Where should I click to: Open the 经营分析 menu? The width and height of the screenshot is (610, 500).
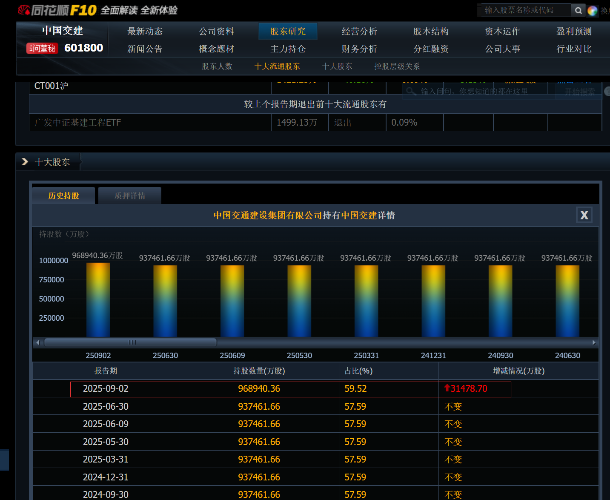[x=359, y=32]
